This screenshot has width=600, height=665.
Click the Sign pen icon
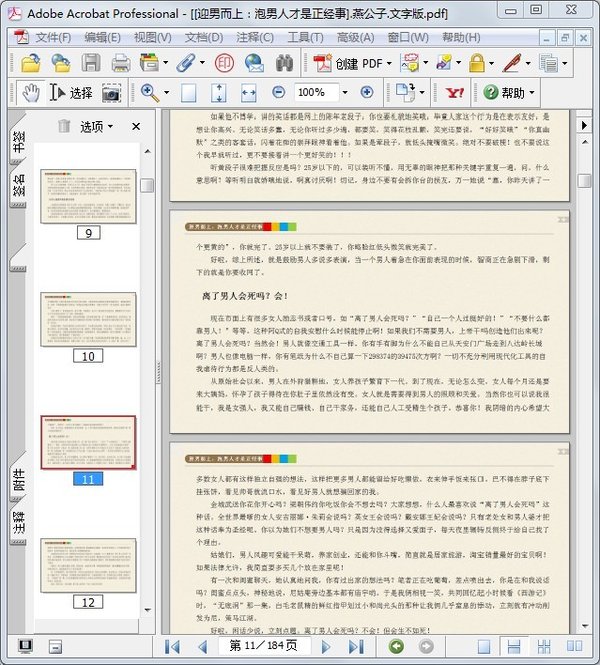tap(512, 63)
